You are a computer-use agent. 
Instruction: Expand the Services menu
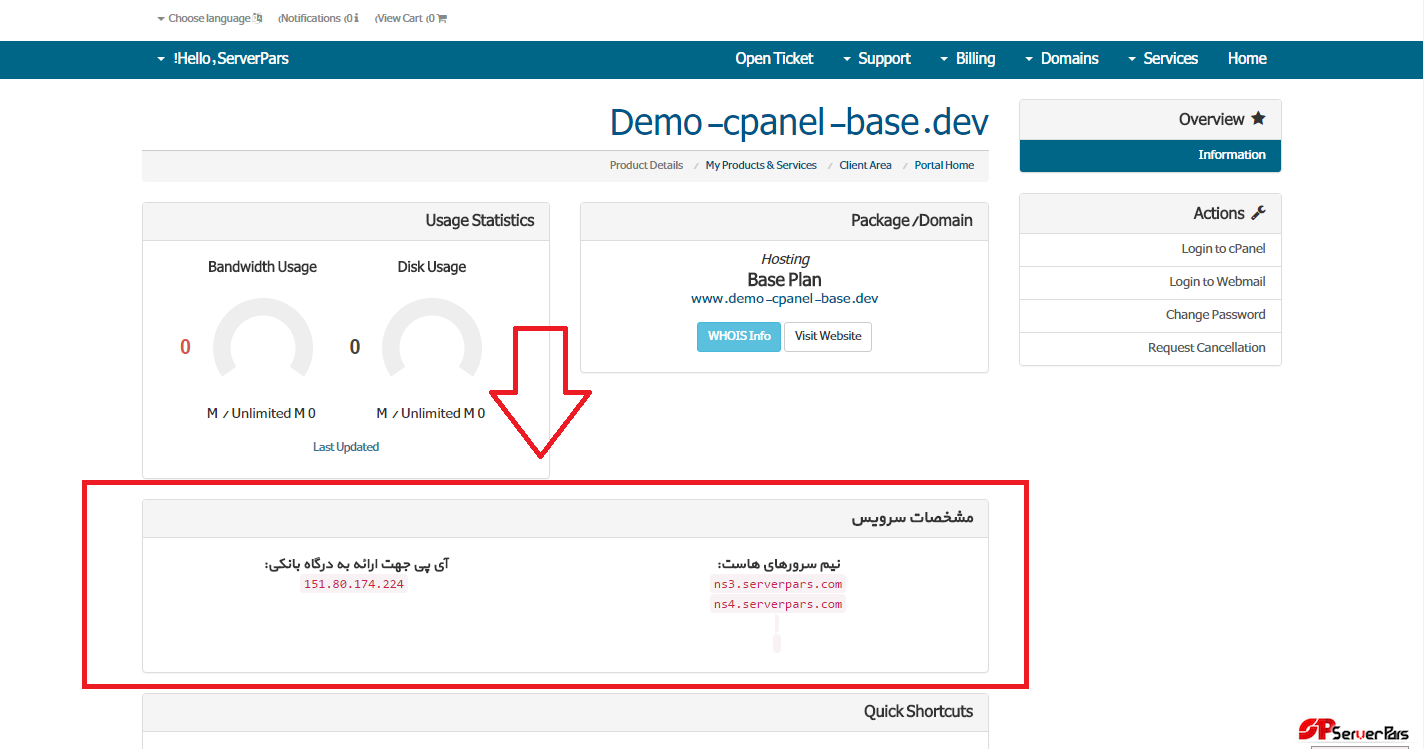1163,59
